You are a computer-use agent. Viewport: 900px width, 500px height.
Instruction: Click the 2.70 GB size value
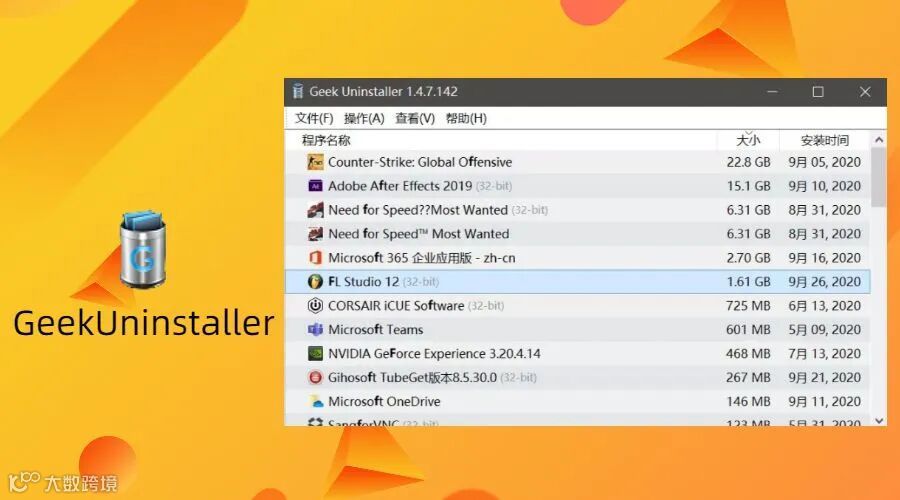[x=748, y=258]
